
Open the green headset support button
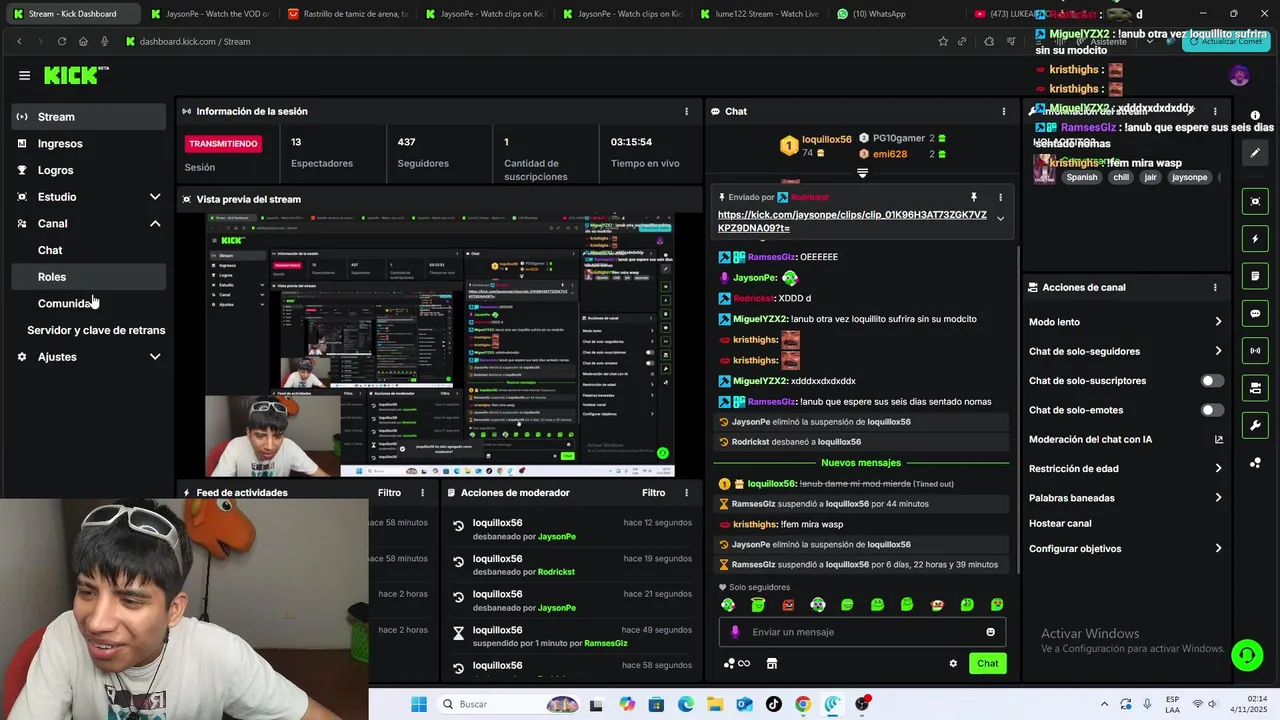pyautogui.click(x=1246, y=655)
